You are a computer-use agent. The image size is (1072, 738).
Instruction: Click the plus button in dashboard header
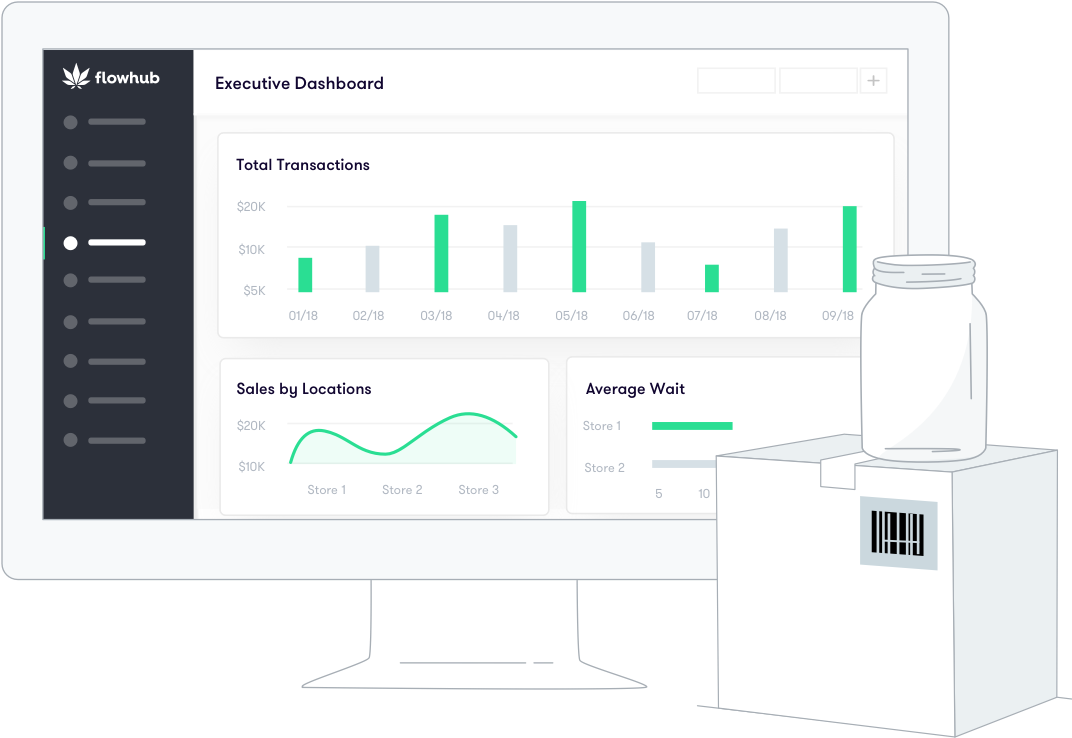coord(873,81)
